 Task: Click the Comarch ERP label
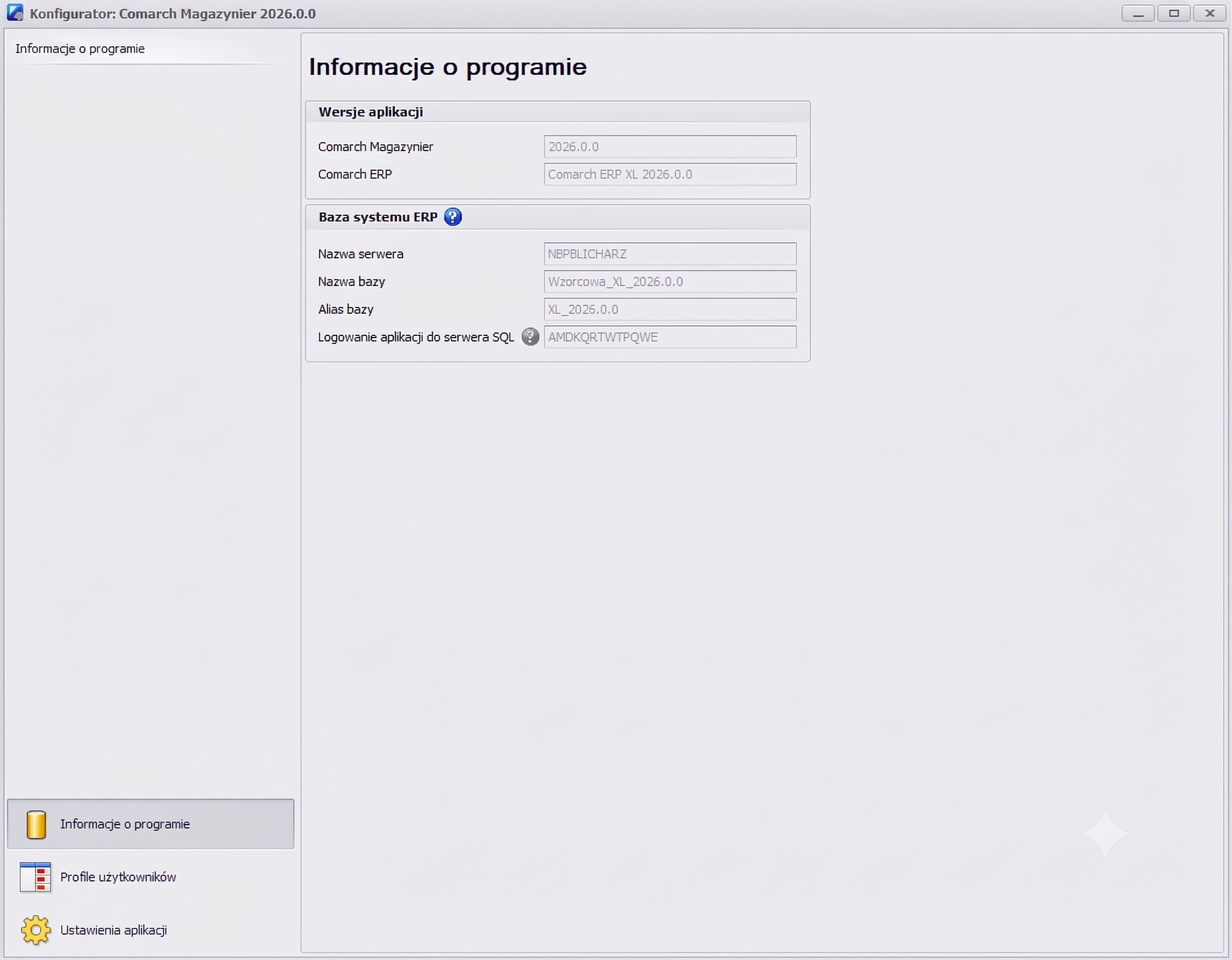point(355,174)
